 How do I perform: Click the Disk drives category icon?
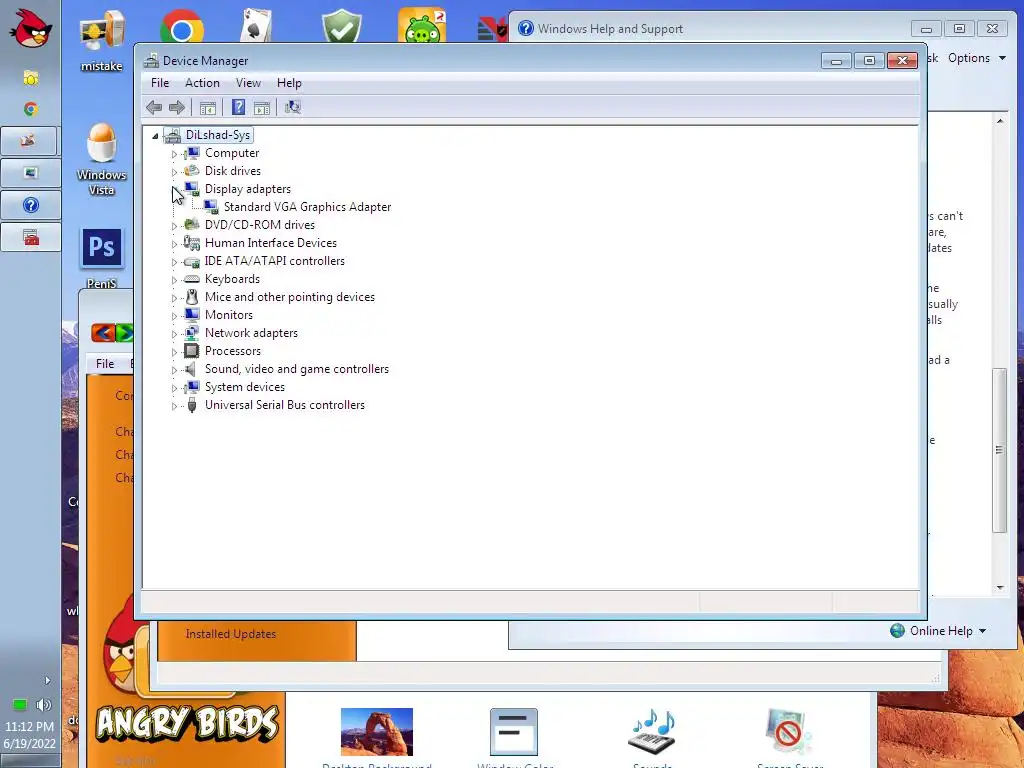click(x=191, y=170)
